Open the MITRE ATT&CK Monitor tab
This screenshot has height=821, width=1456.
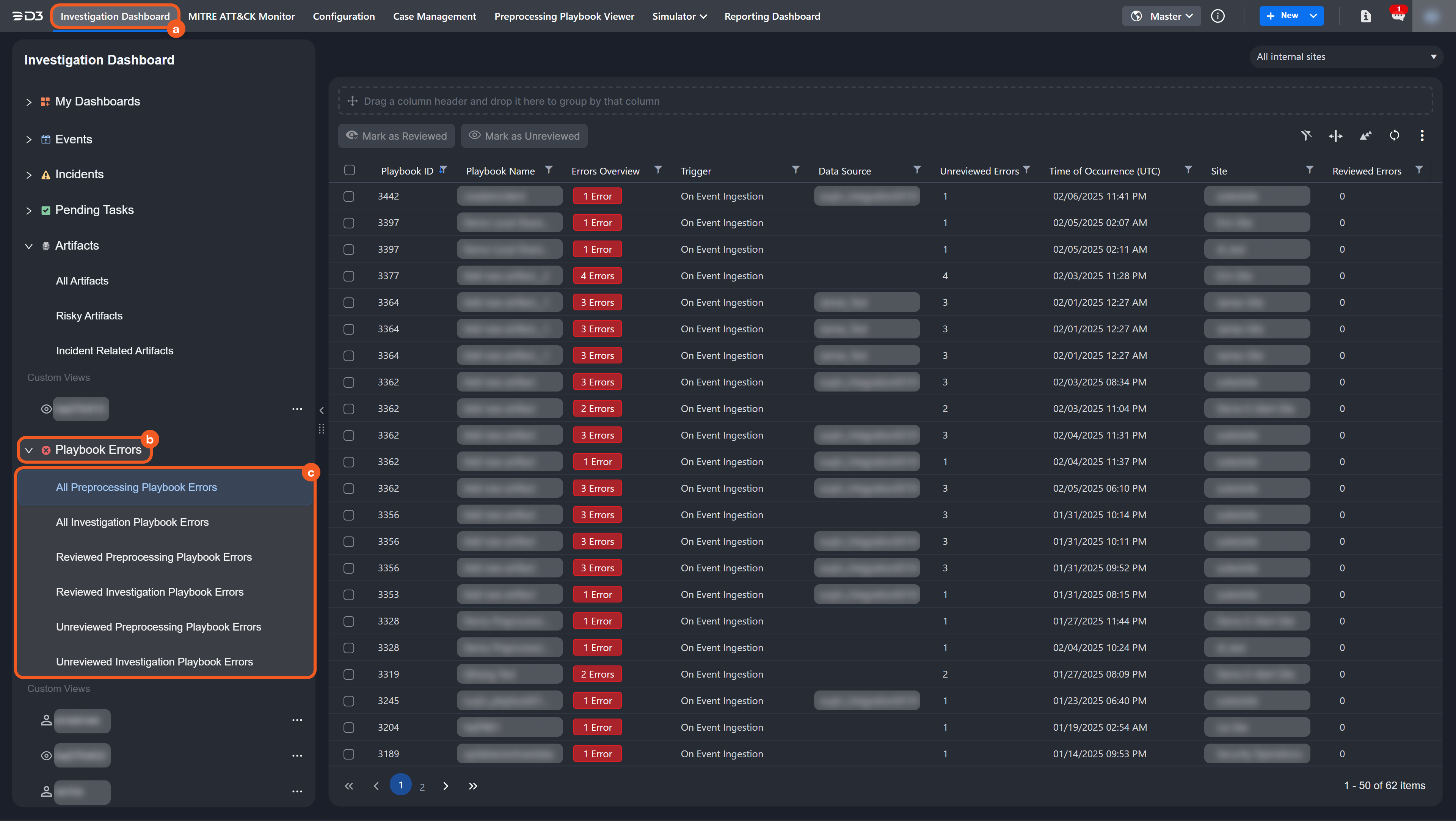[242, 16]
